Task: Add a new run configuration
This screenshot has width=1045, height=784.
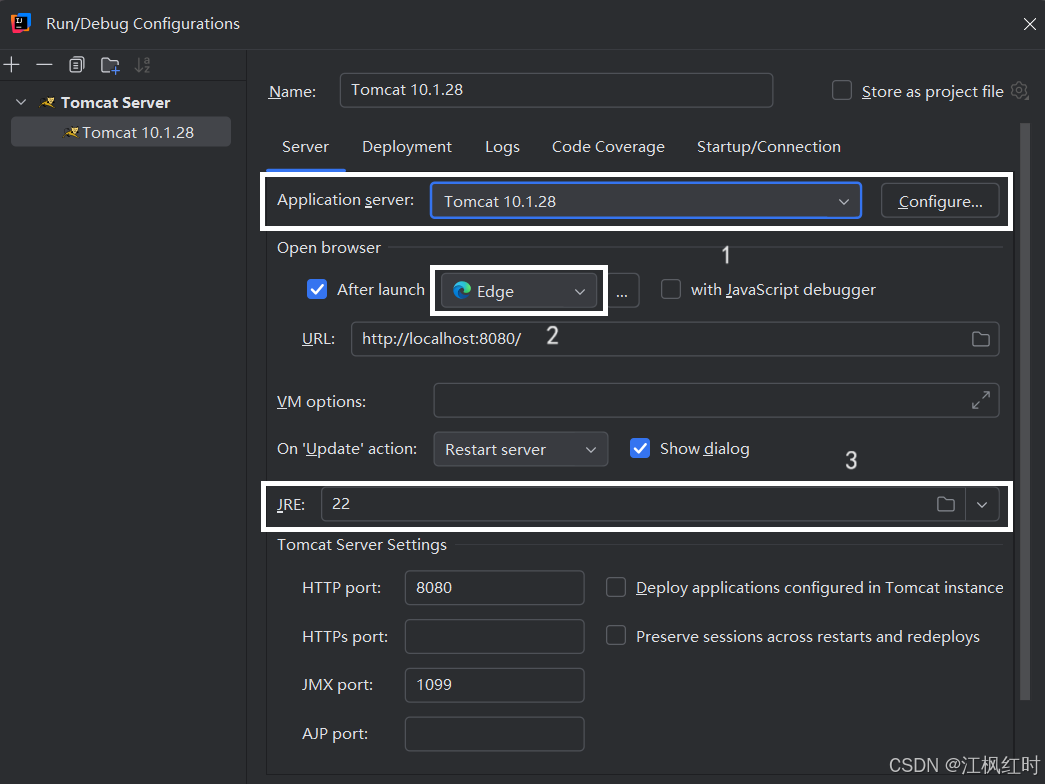Action: pos(12,65)
